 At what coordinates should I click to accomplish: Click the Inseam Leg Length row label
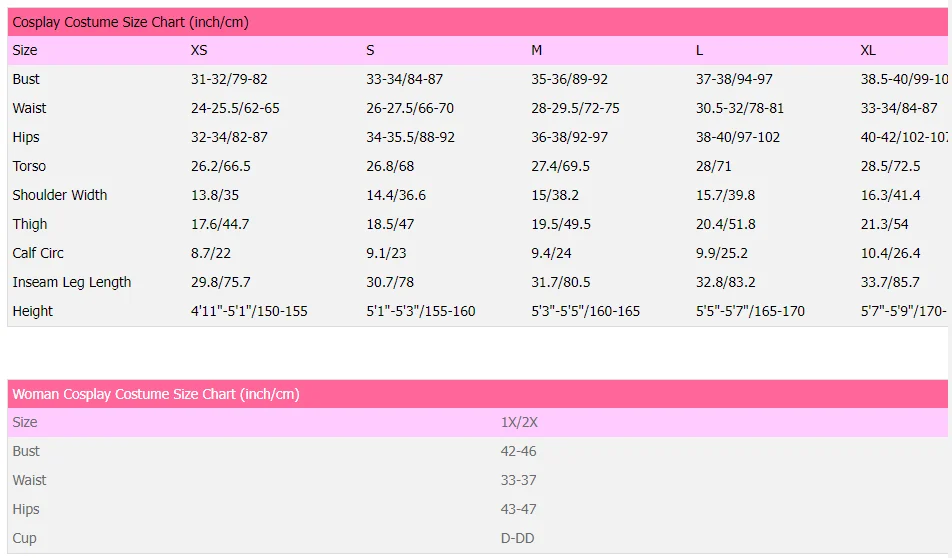tap(71, 282)
